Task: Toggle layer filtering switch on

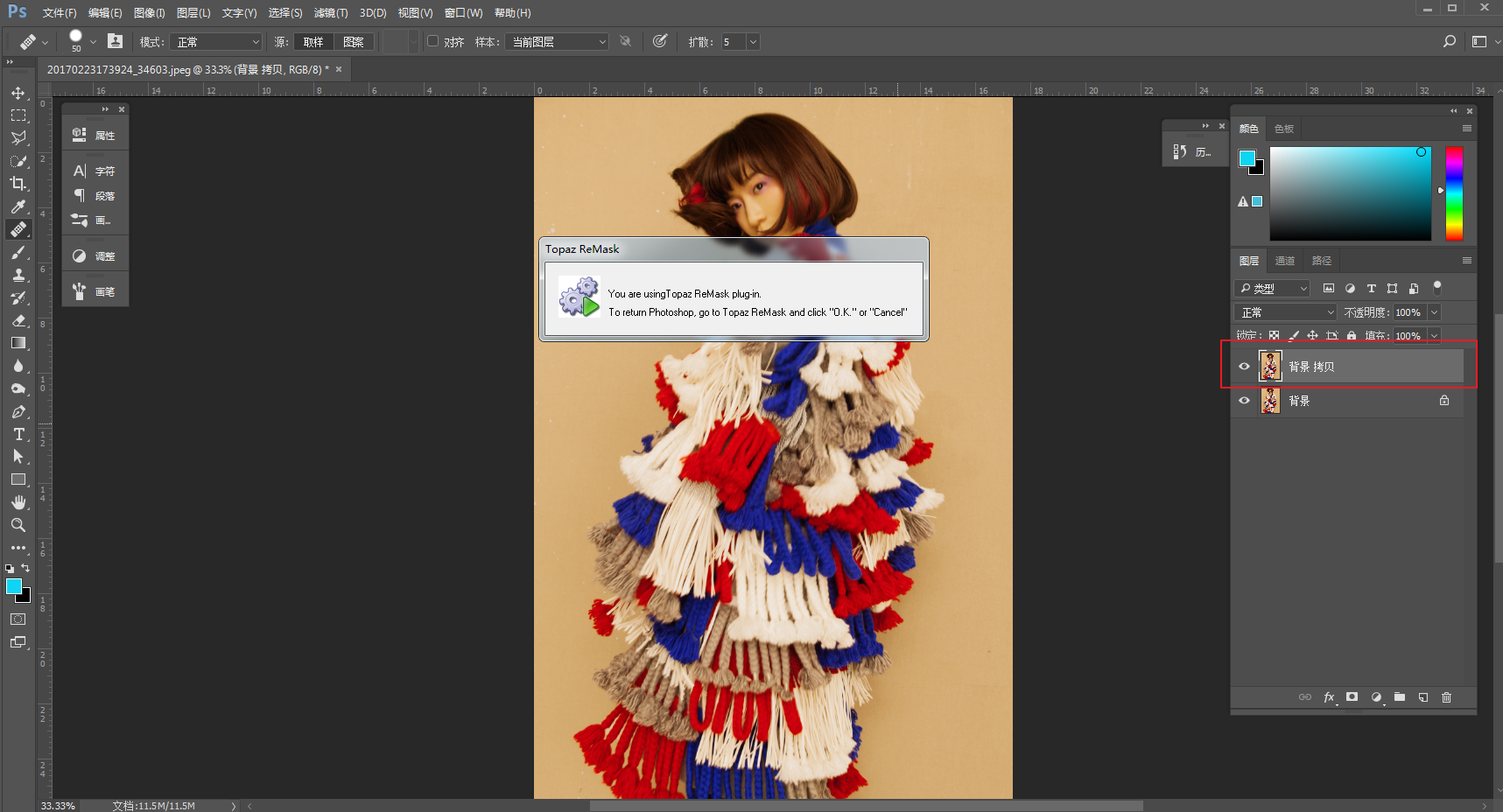Action: point(1436,287)
